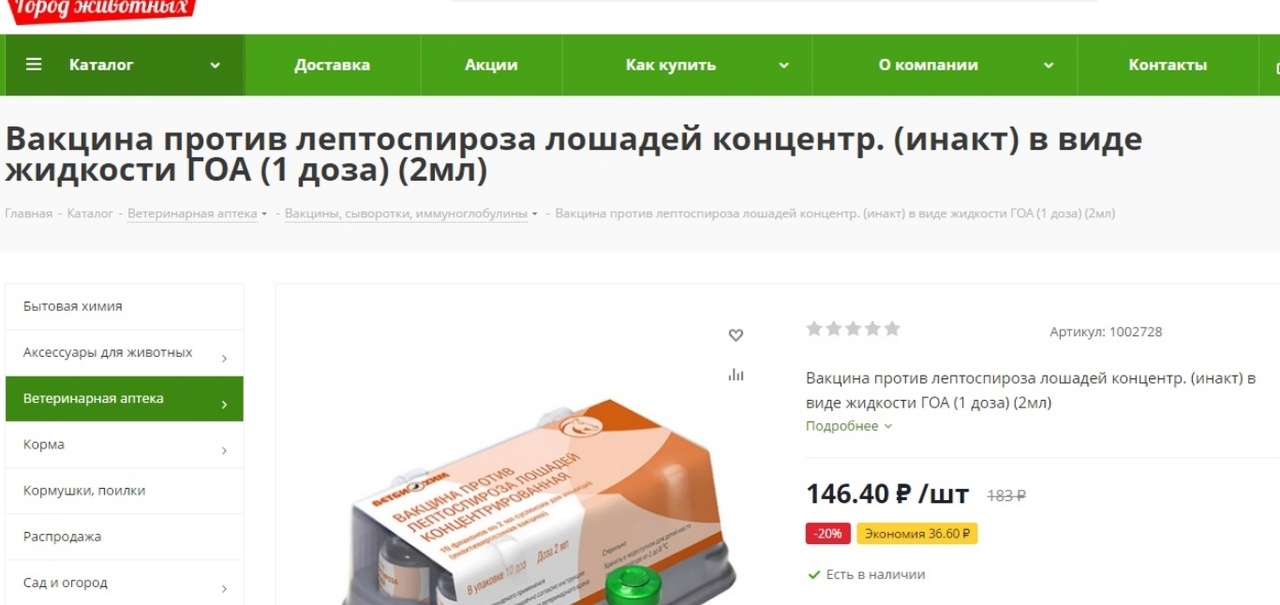Open the Акции menu item
Screen dimensions: 1280x605
(491, 65)
